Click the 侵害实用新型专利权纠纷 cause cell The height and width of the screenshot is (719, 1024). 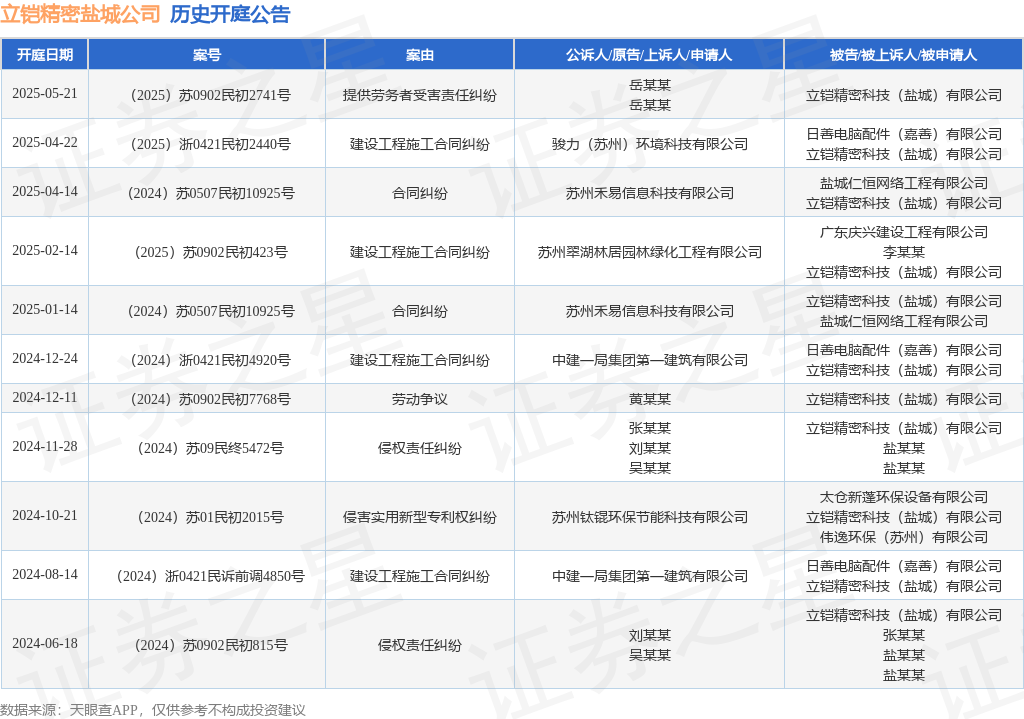point(419,517)
